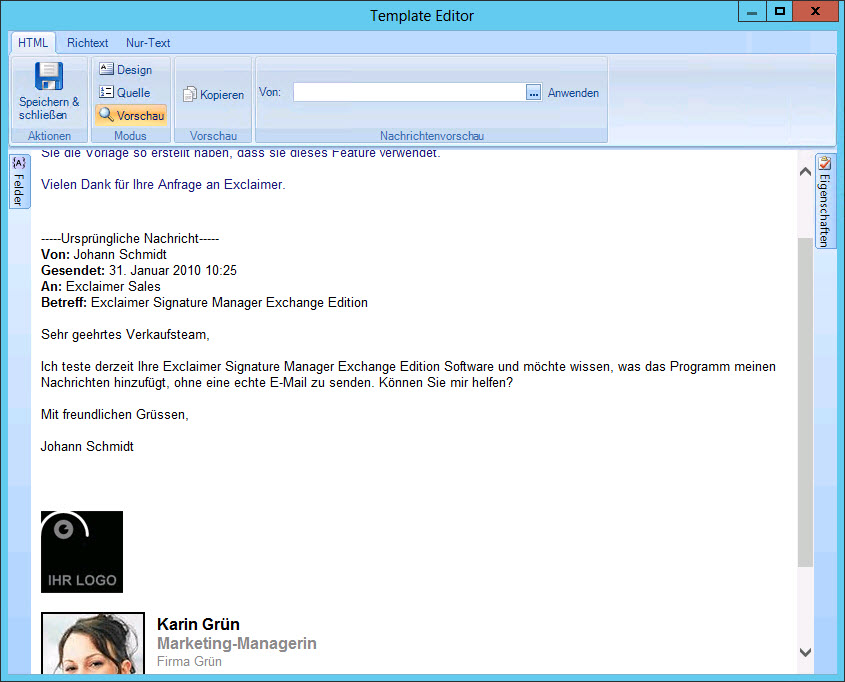Switch to Quelle source mode

(125, 93)
